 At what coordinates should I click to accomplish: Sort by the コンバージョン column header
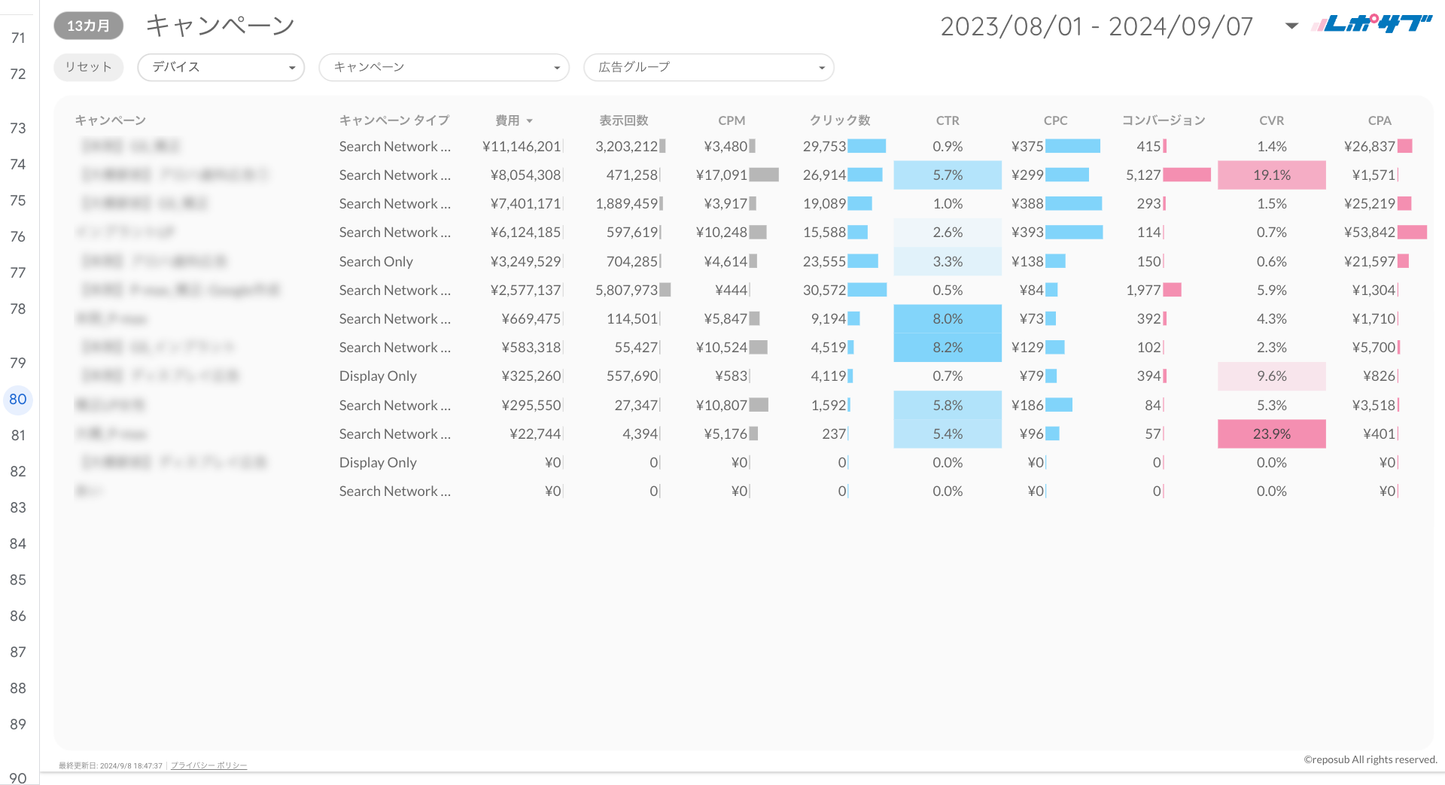[x=1163, y=120]
